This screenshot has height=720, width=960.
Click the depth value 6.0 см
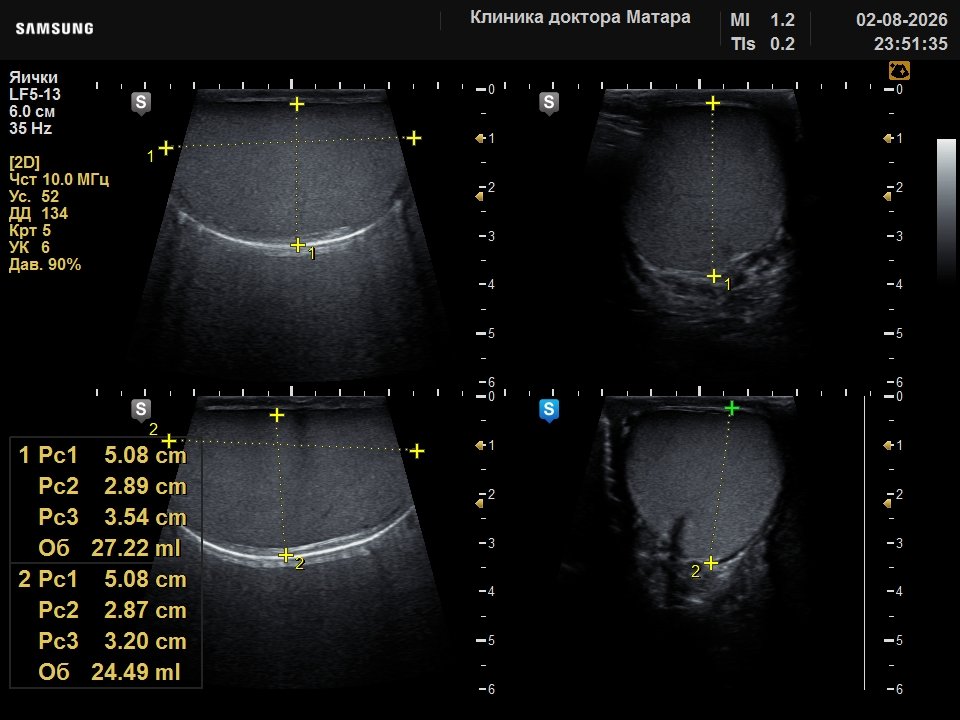(32, 111)
